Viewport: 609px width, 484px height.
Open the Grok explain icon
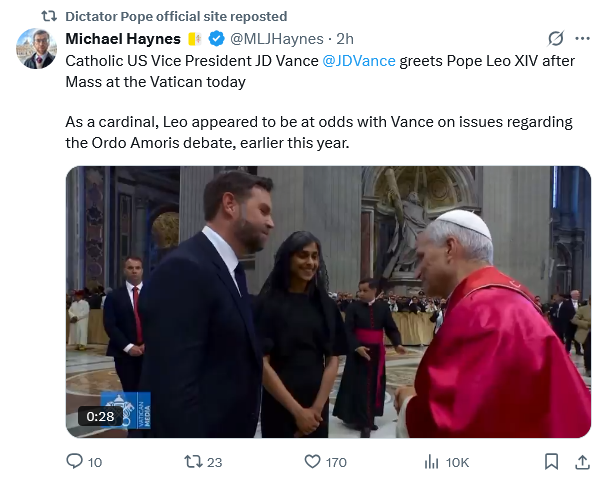557,38
